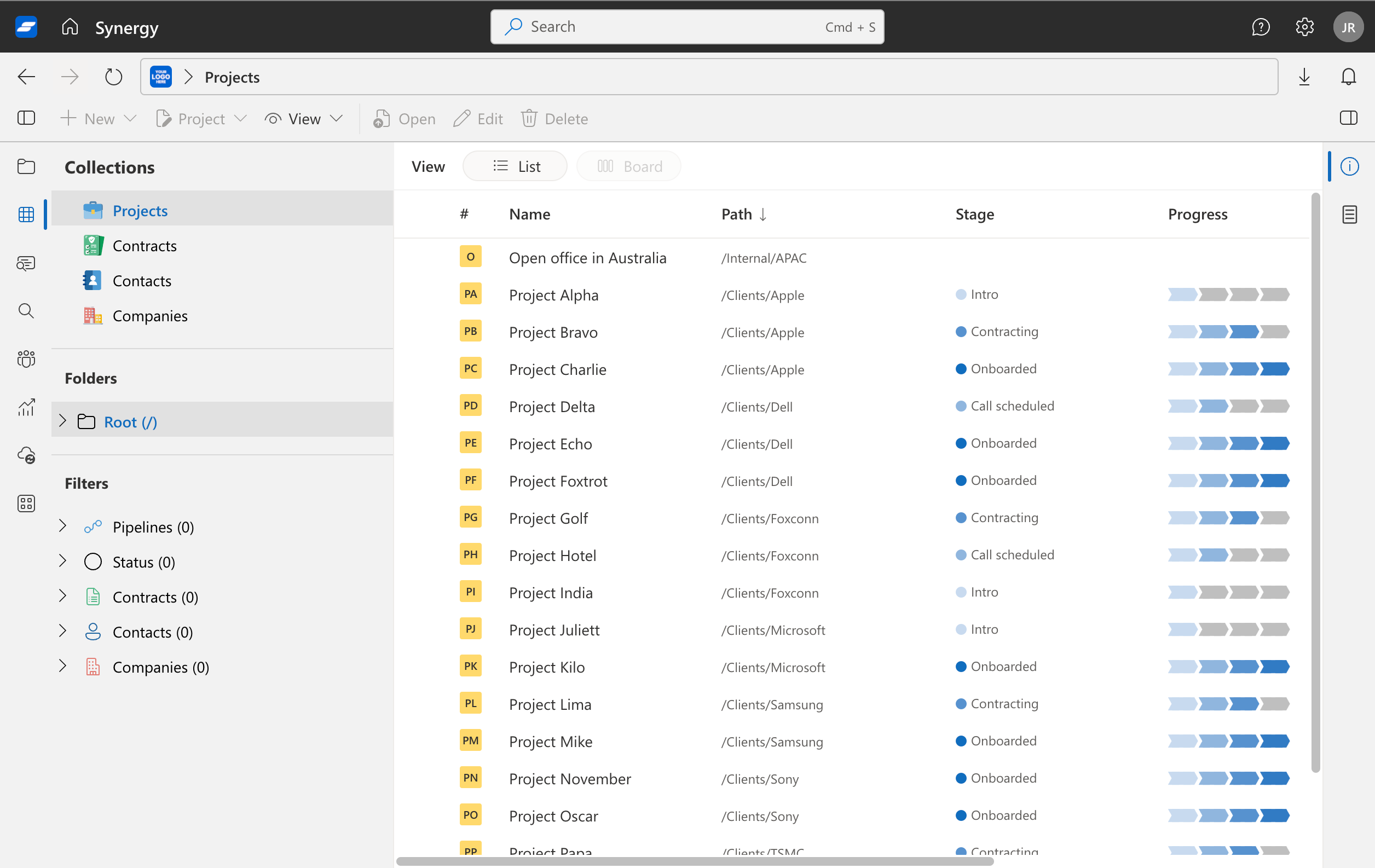The height and width of the screenshot is (868, 1375).
Task: Select the Project November row name
Action: [x=570, y=778]
